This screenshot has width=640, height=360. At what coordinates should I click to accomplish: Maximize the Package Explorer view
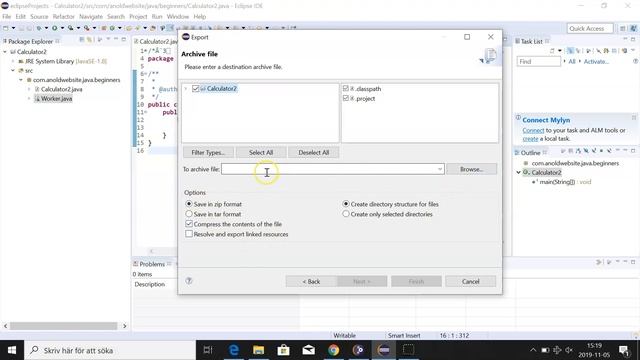point(124,40)
